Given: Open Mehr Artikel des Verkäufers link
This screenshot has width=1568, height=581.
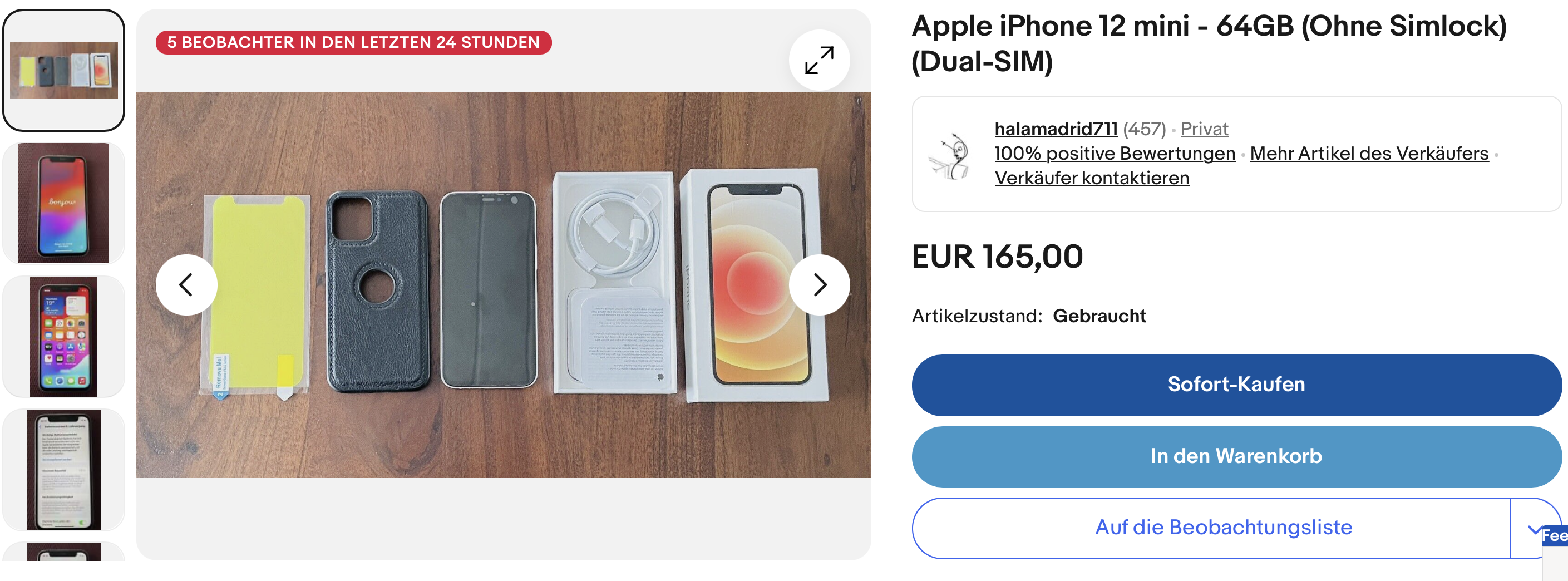Looking at the screenshot, I should pos(1369,154).
